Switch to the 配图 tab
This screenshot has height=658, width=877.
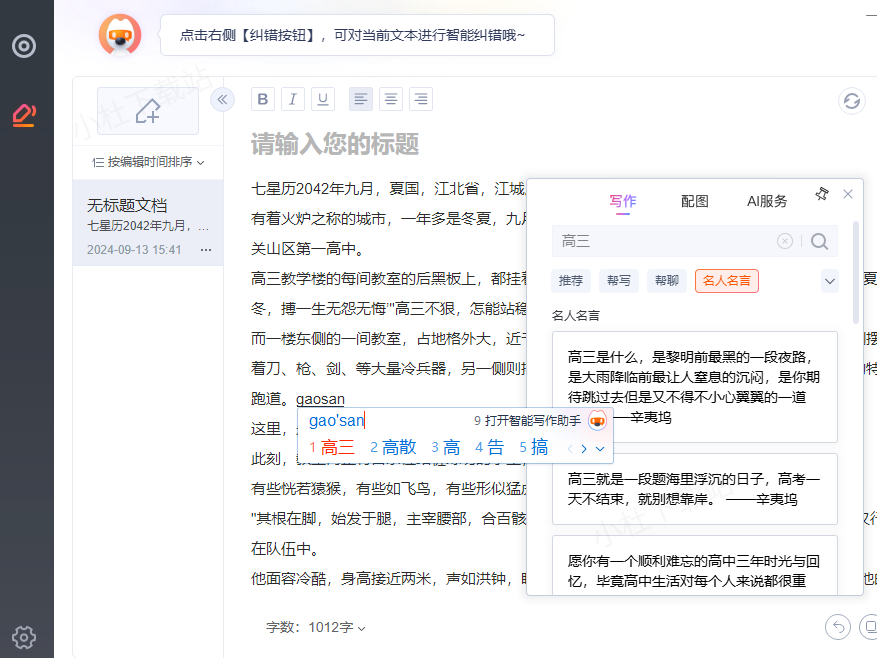click(x=694, y=201)
